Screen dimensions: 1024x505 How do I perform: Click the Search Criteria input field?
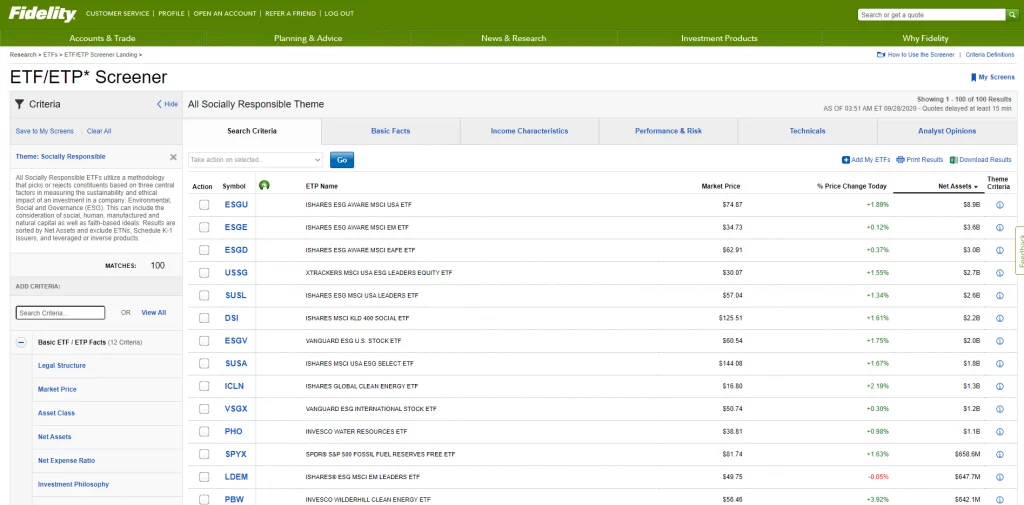coord(60,313)
